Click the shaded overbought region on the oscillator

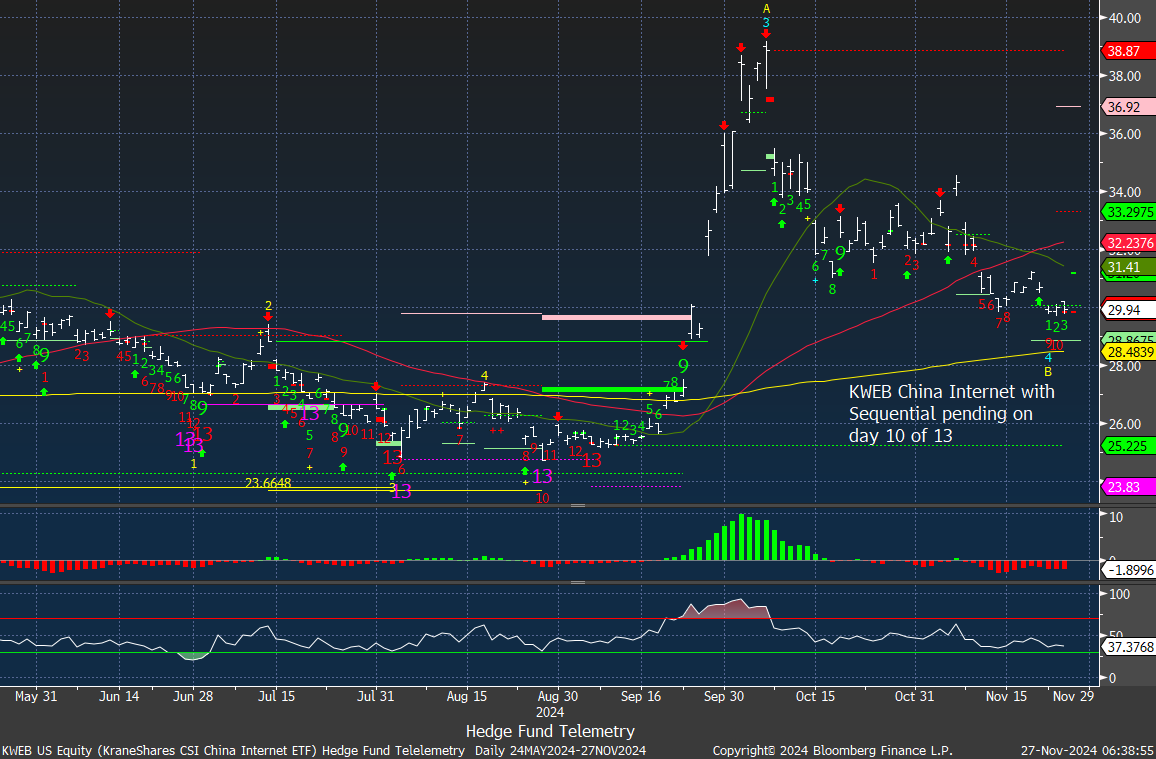coord(724,610)
